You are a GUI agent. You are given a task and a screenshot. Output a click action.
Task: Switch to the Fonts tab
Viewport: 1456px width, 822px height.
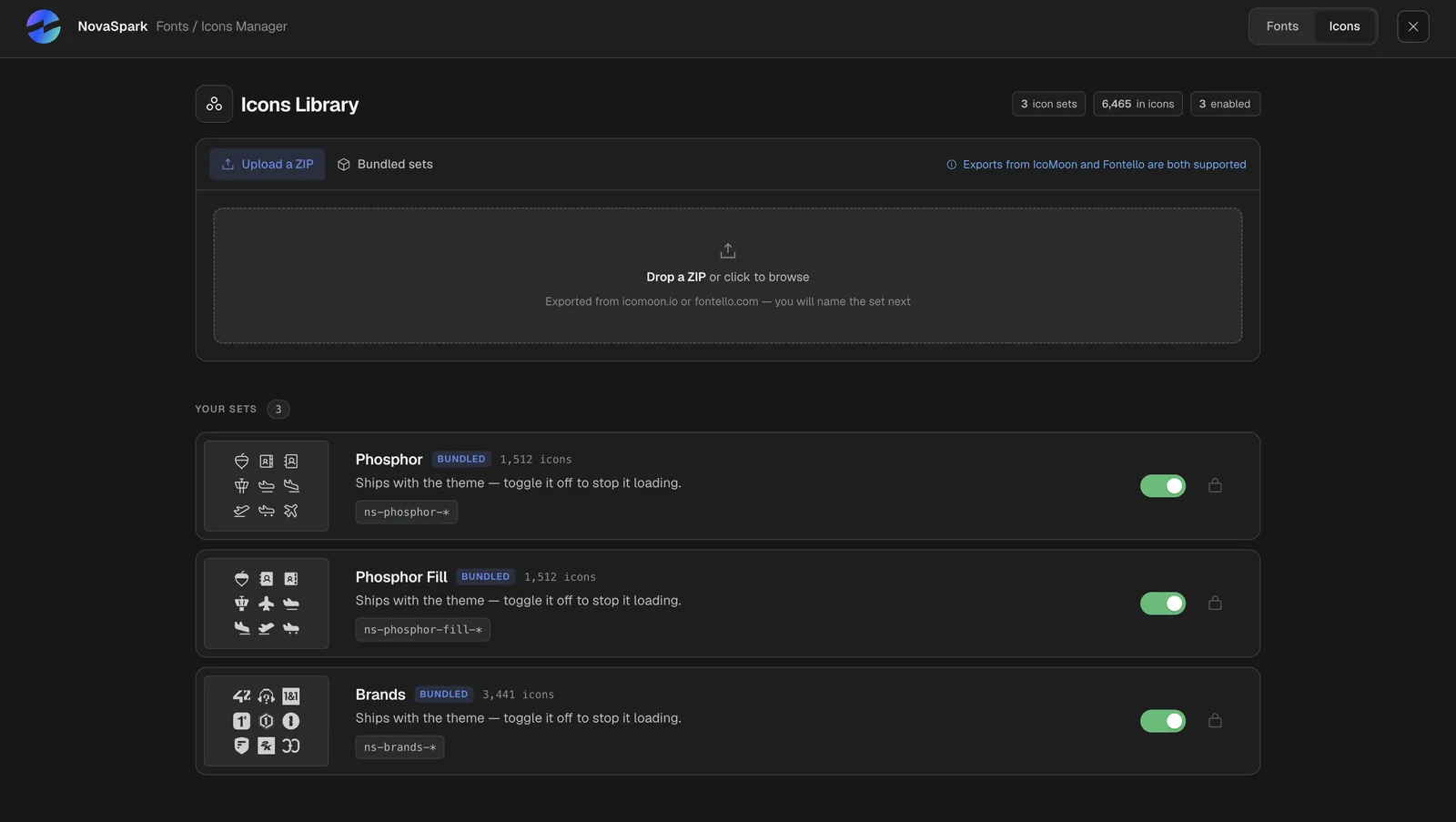(1282, 26)
